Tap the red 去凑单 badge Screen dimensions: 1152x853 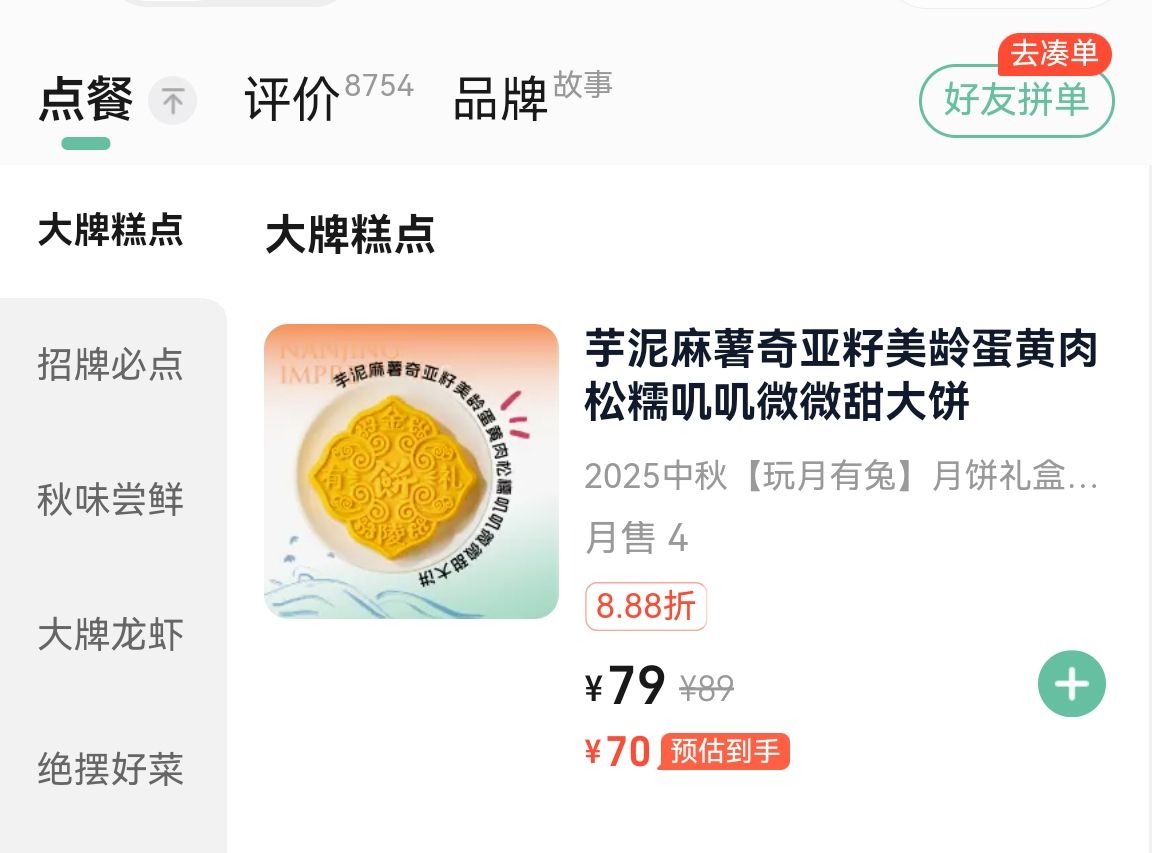1054,54
